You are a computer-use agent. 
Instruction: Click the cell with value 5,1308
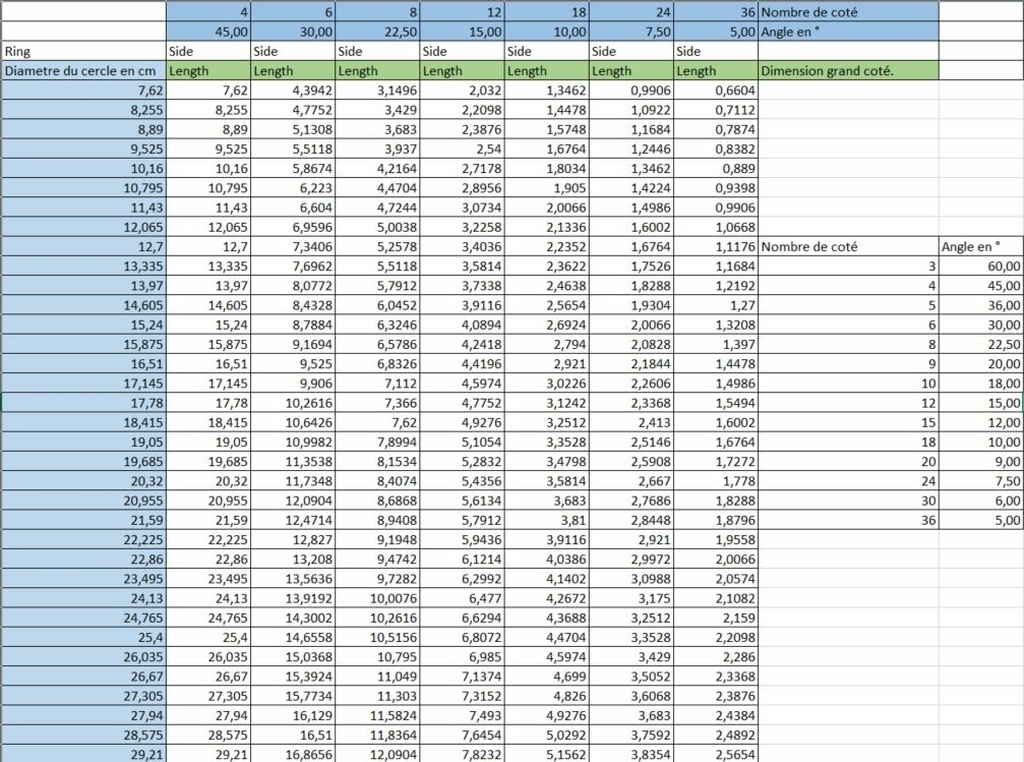click(x=293, y=129)
